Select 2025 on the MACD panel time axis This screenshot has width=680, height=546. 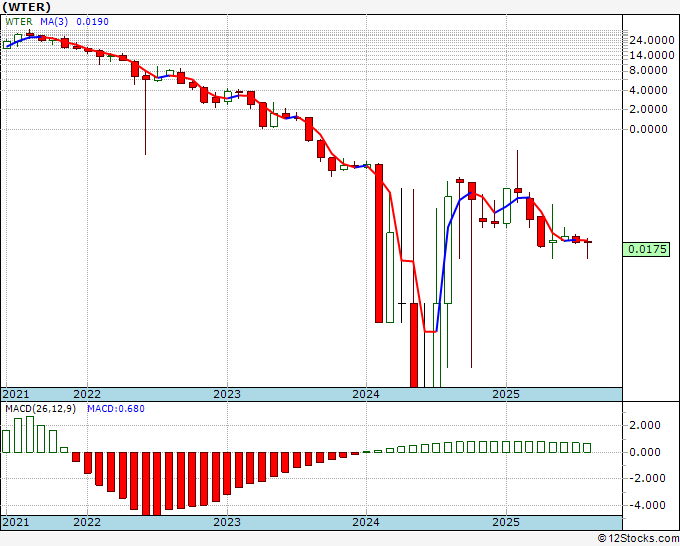point(506,522)
